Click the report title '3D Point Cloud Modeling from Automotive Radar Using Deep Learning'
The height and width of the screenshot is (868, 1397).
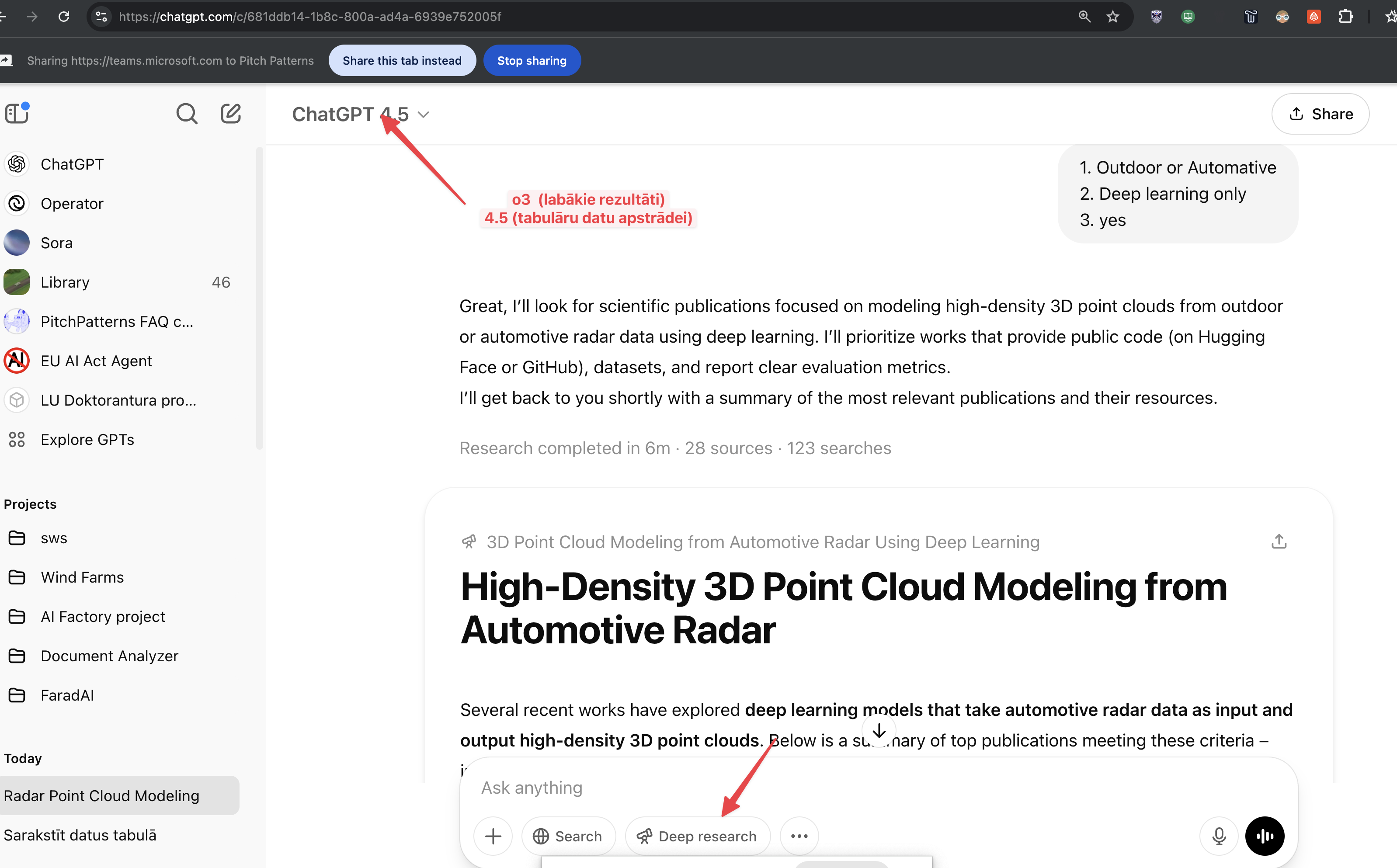[x=763, y=542]
